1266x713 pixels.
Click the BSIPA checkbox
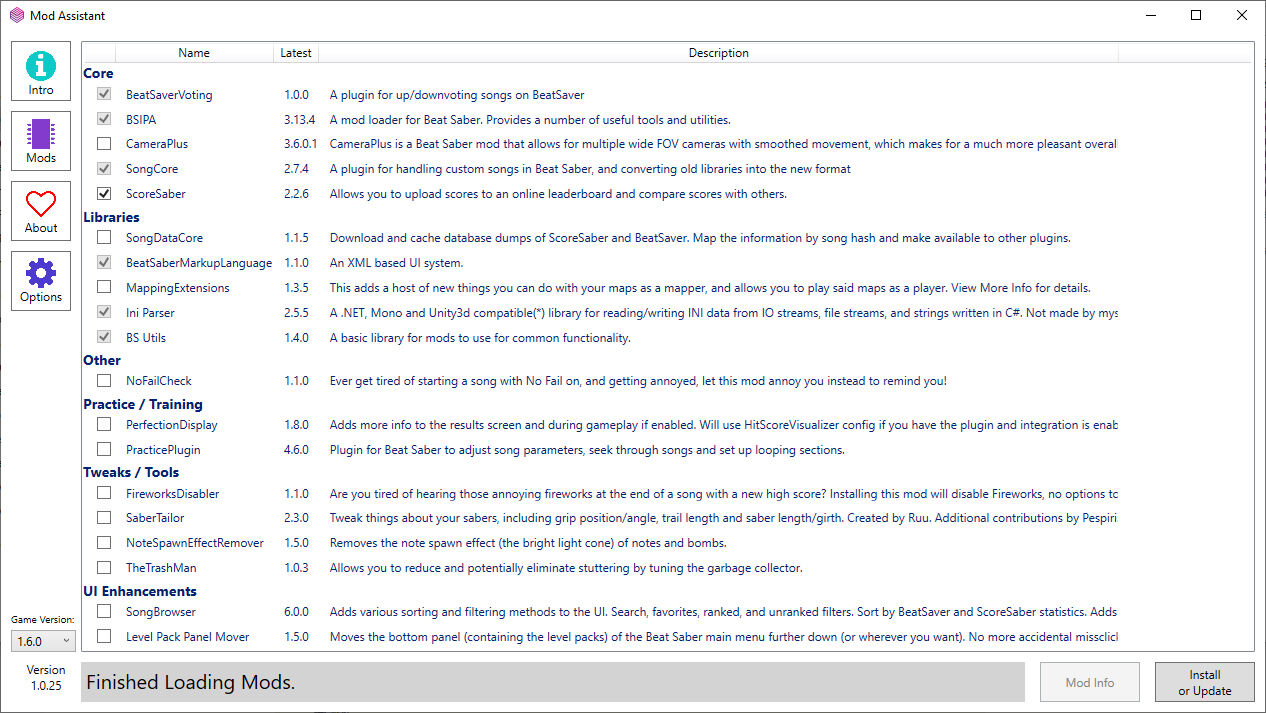(x=104, y=120)
